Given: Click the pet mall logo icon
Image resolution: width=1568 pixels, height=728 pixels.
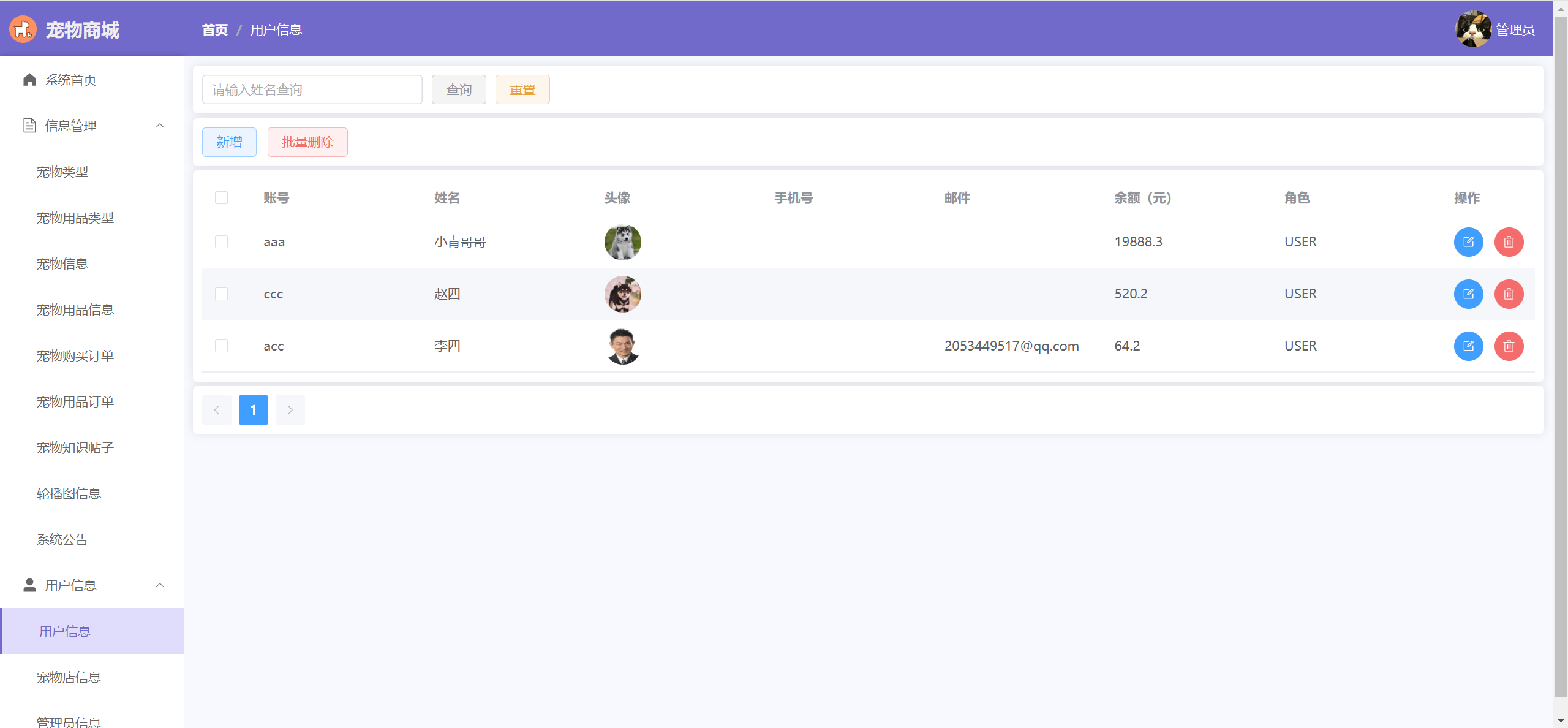Looking at the screenshot, I should click(x=23, y=29).
